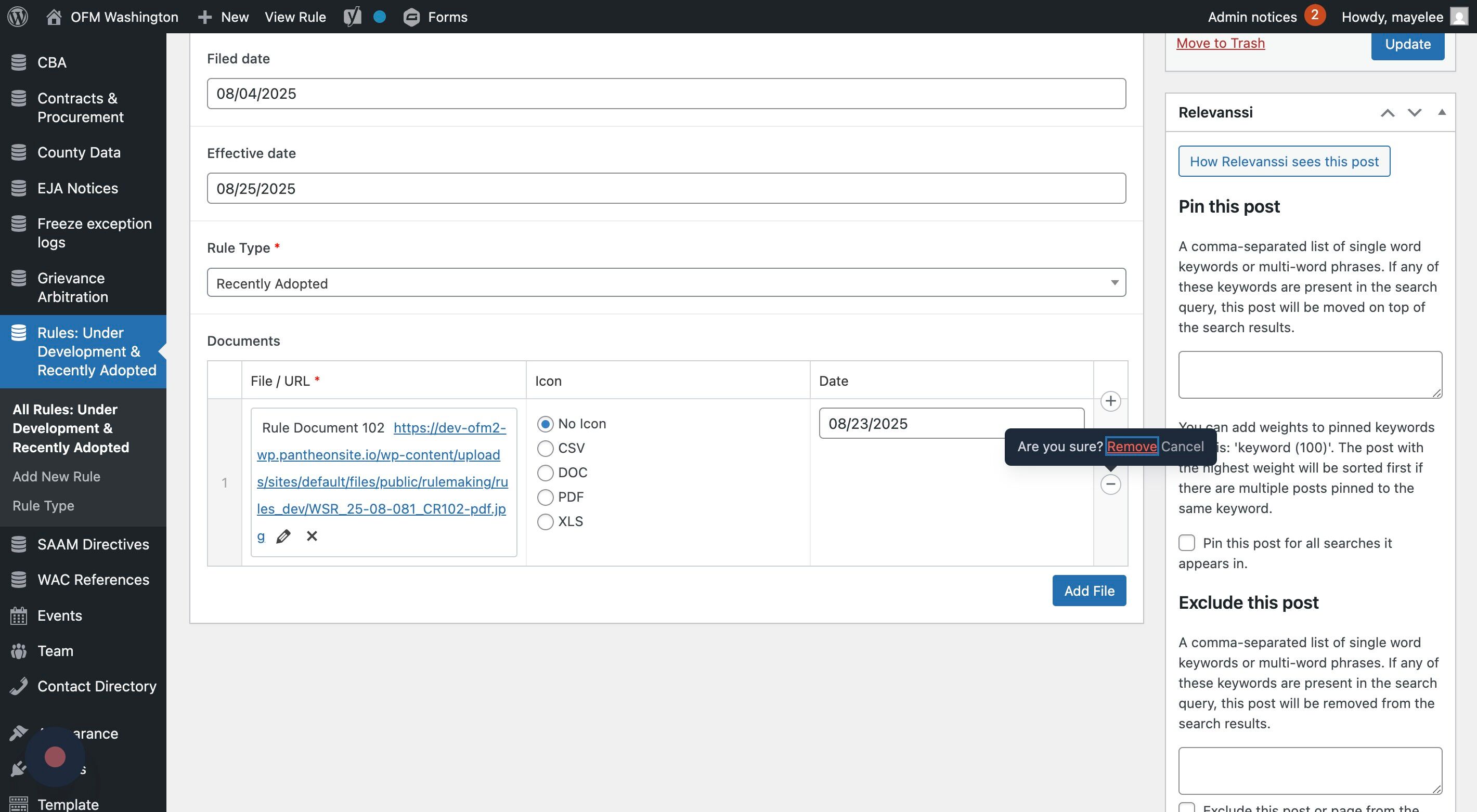Viewport: 1477px width, 812px height.
Task: Open the Admin notices badge
Action: 1315,16
